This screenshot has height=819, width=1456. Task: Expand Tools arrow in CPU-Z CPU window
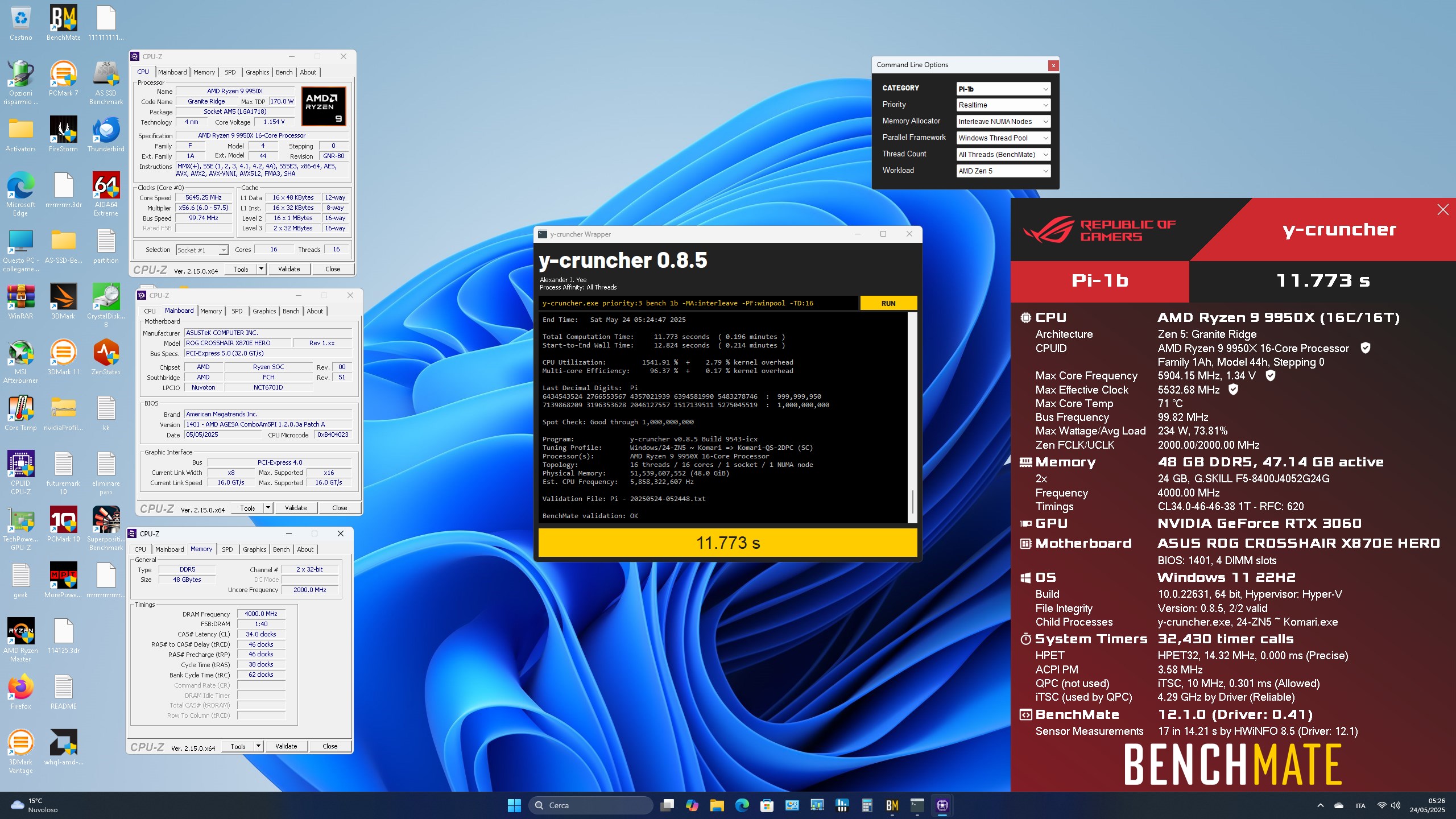point(261,269)
